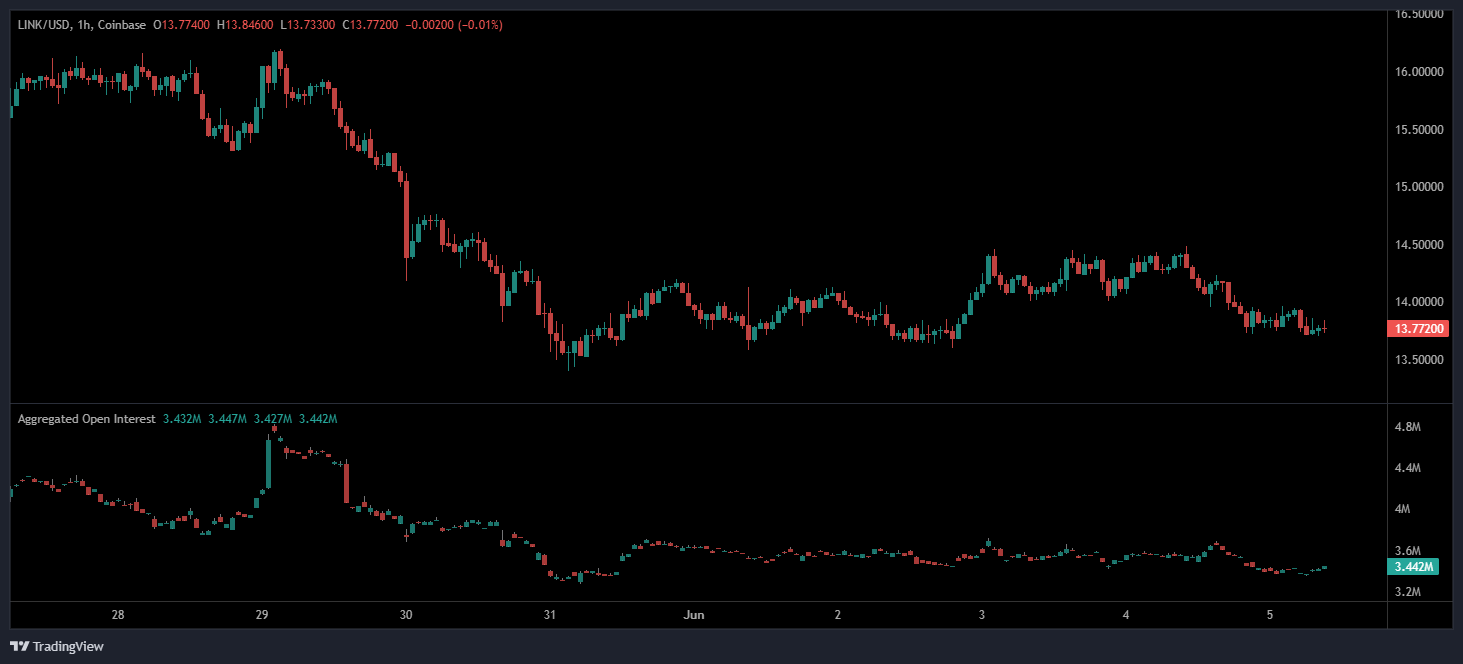Viewport: 1463px width, 664px height.
Task: Click the high price value H13.84600
Action: click(x=243, y=24)
